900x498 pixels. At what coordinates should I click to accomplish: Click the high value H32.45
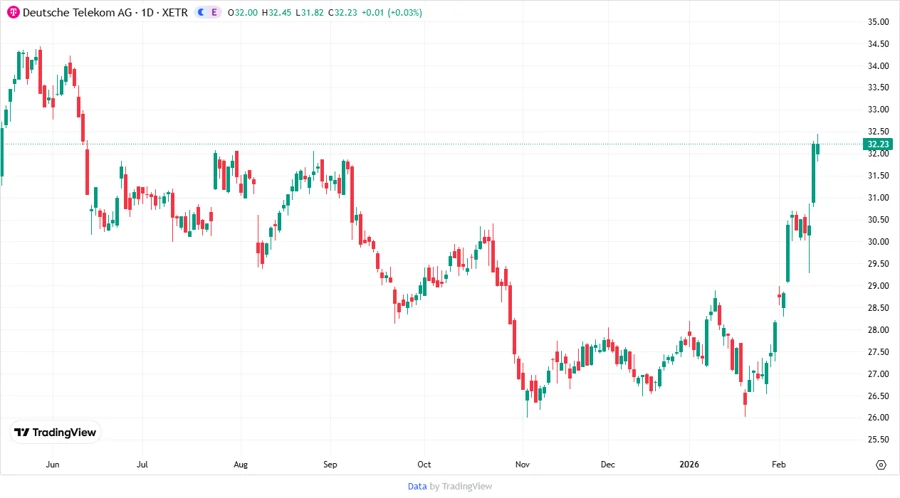click(x=277, y=12)
